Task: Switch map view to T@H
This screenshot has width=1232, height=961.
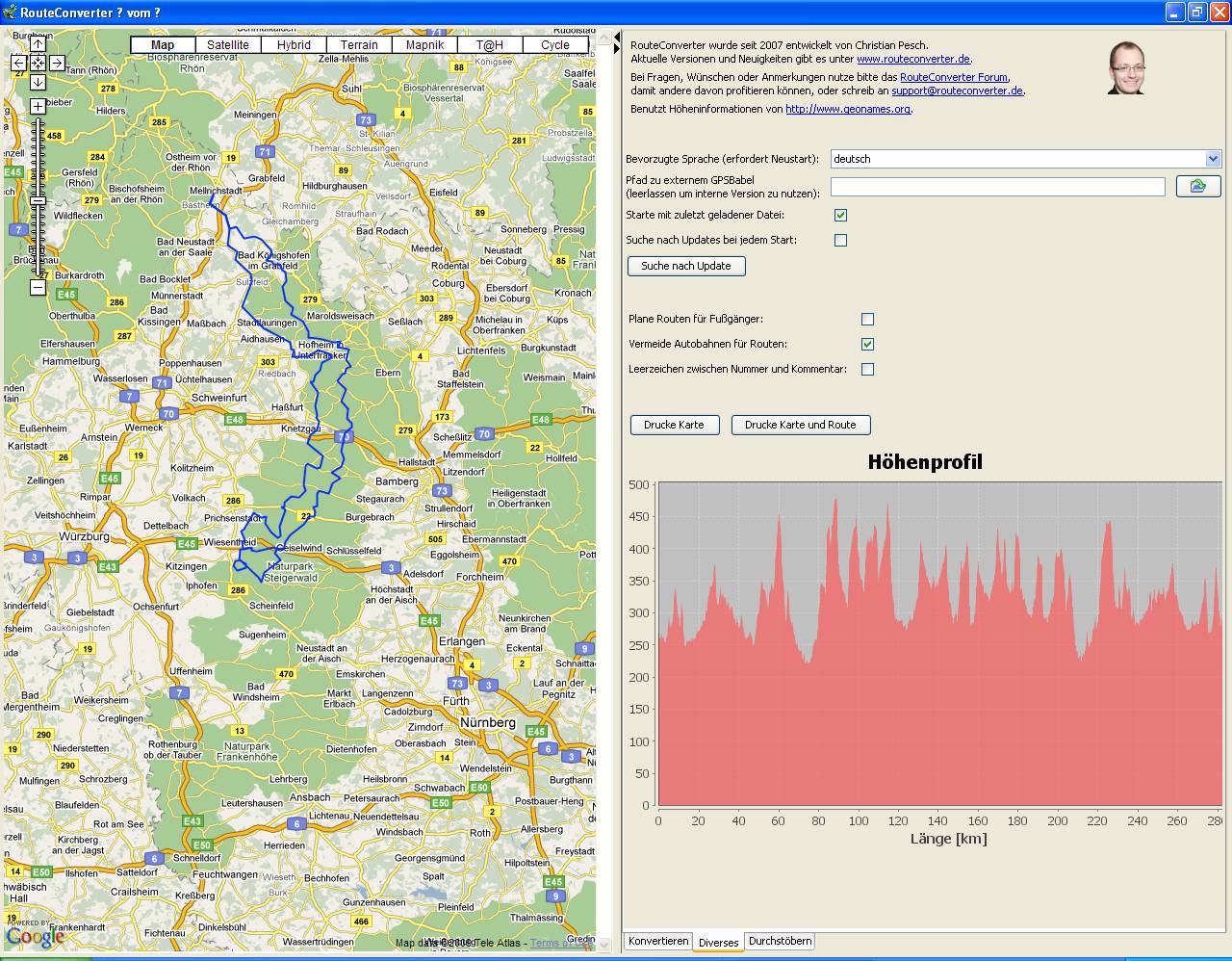Action: tap(490, 45)
